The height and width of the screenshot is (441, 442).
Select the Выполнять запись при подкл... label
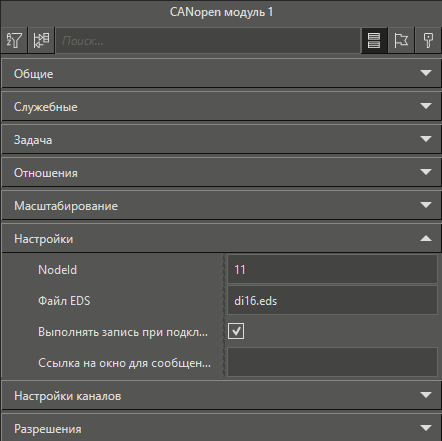click(123, 332)
